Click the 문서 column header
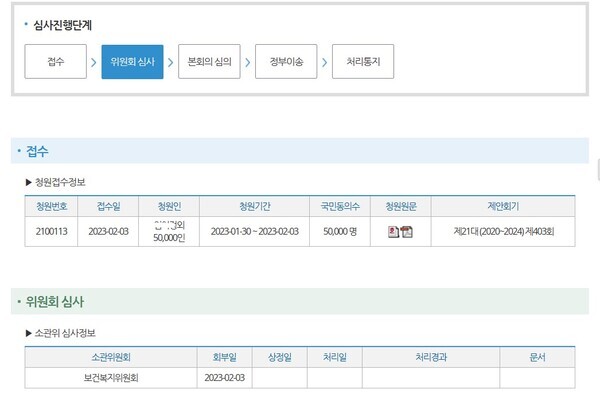Image resolution: width=600 pixels, height=393 pixels. pyautogui.click(x=537, y=357)
